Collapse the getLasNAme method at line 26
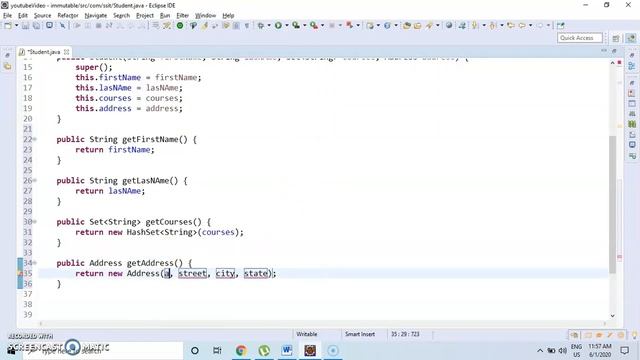This screenshot has width=640, height=360. 35,181
